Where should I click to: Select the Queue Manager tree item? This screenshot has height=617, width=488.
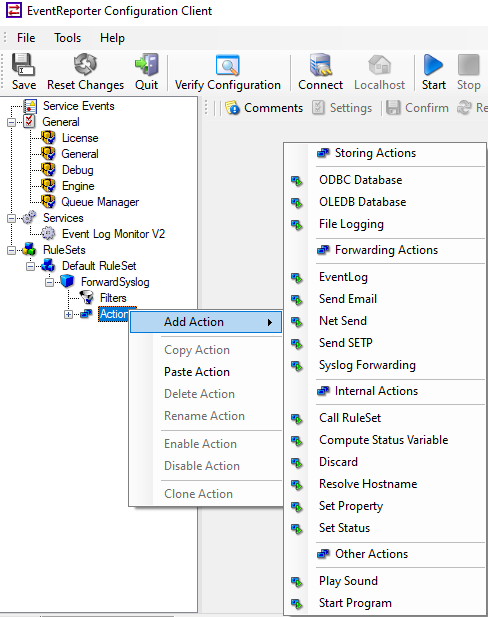(100, 202)
